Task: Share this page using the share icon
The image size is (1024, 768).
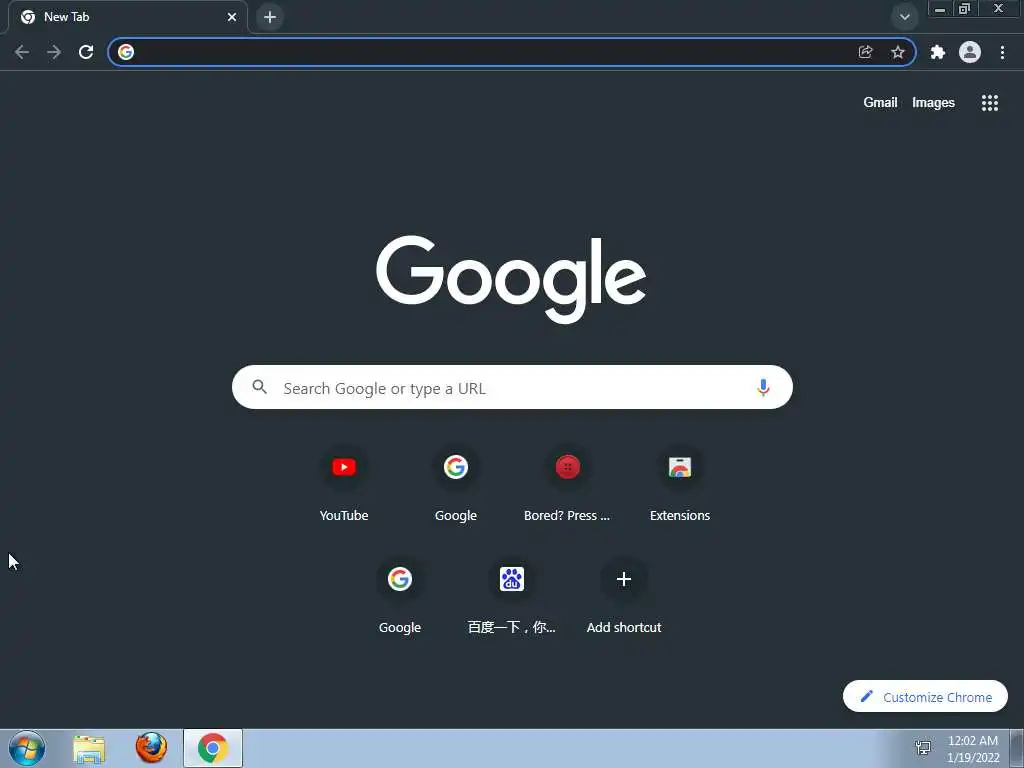Action: (865, 52)
